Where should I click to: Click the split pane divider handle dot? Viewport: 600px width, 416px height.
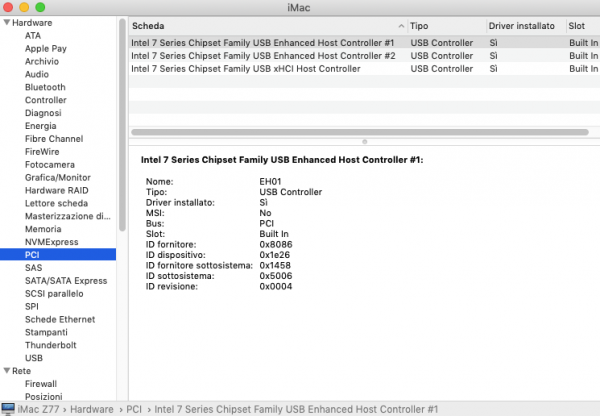point(365,142)
